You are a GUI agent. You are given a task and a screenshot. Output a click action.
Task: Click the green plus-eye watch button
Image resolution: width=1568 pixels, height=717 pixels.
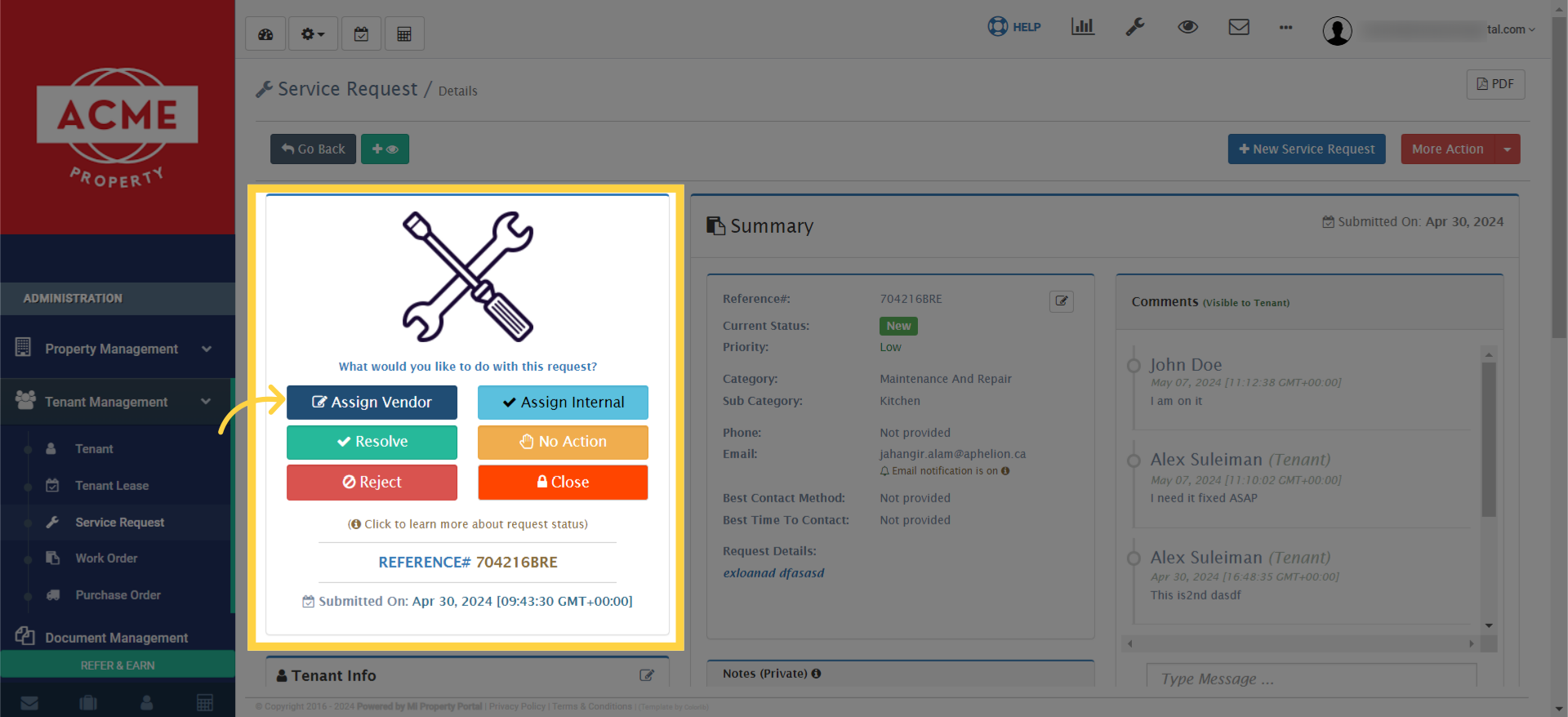coord(385,149)
